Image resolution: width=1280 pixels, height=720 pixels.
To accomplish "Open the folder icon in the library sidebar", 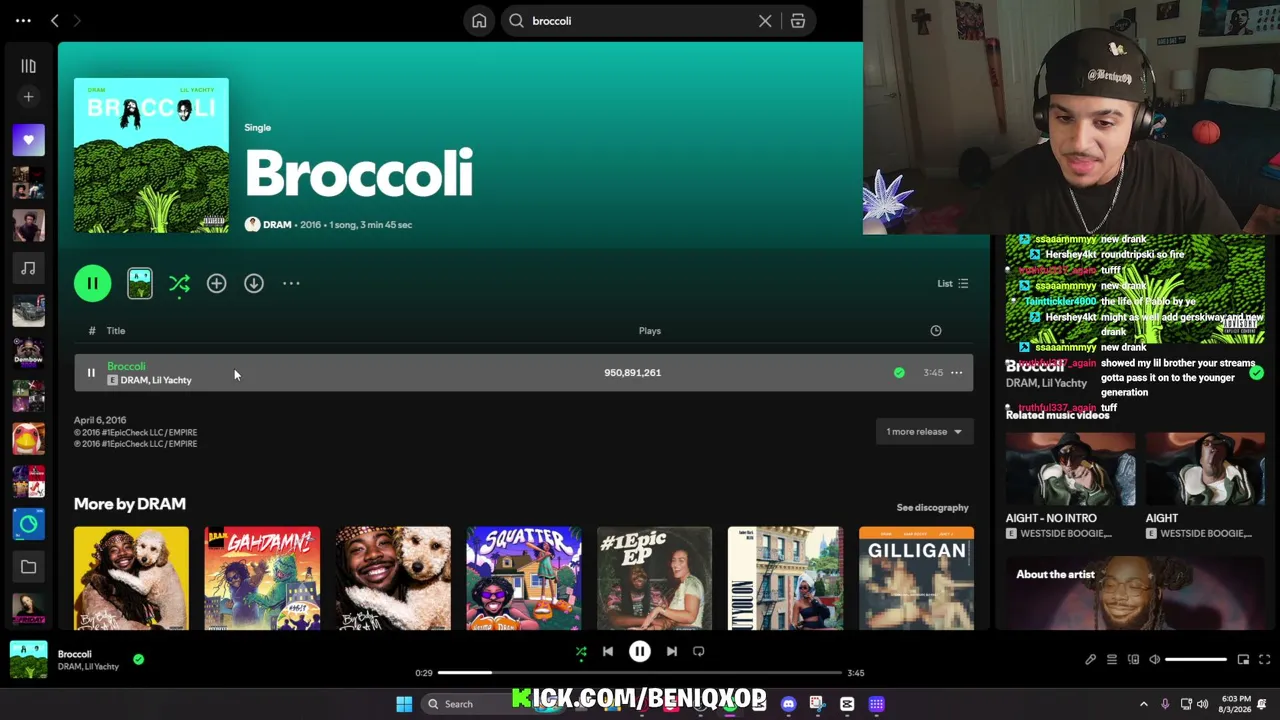I will pyautogui.click(x=28, y=567).
